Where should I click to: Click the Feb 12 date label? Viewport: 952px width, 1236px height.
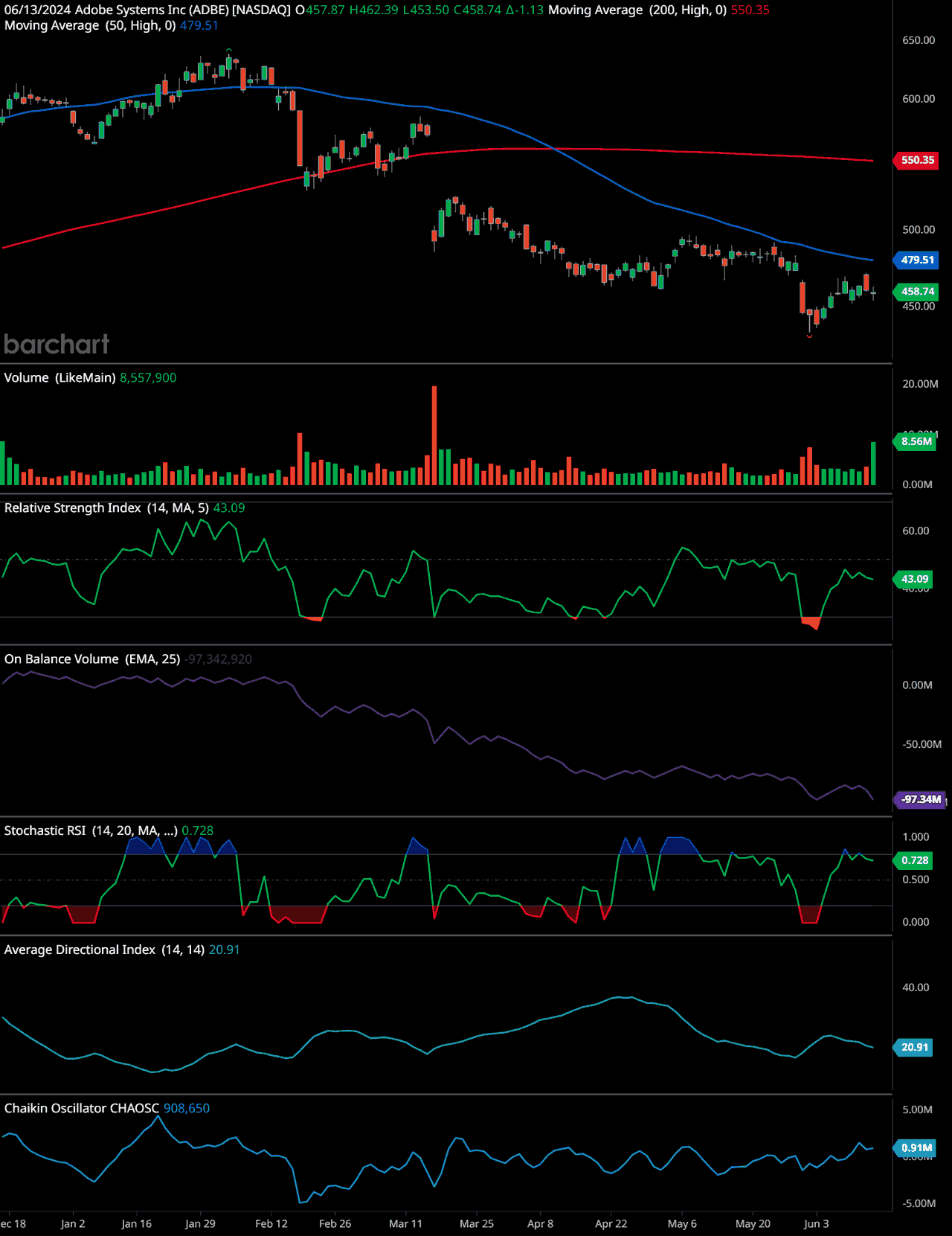click(271, 1223)
